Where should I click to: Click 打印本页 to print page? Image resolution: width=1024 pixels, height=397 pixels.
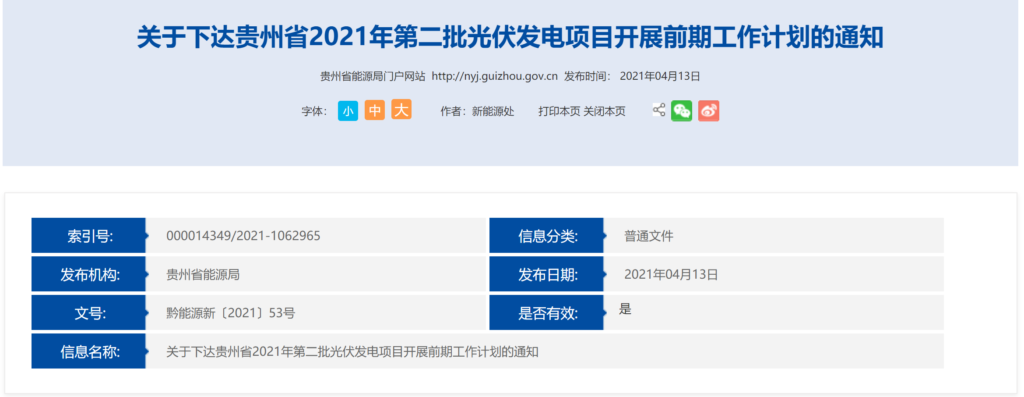pyautogui.click(x=559, y=112)
